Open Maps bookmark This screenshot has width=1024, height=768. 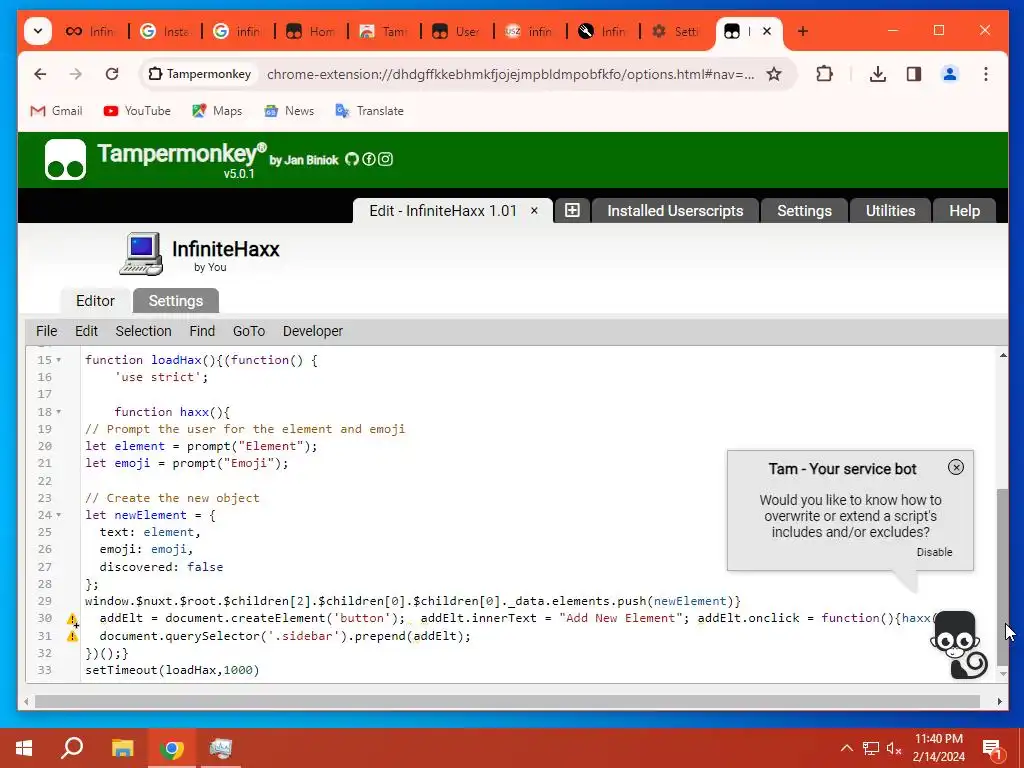pos(217,111)
